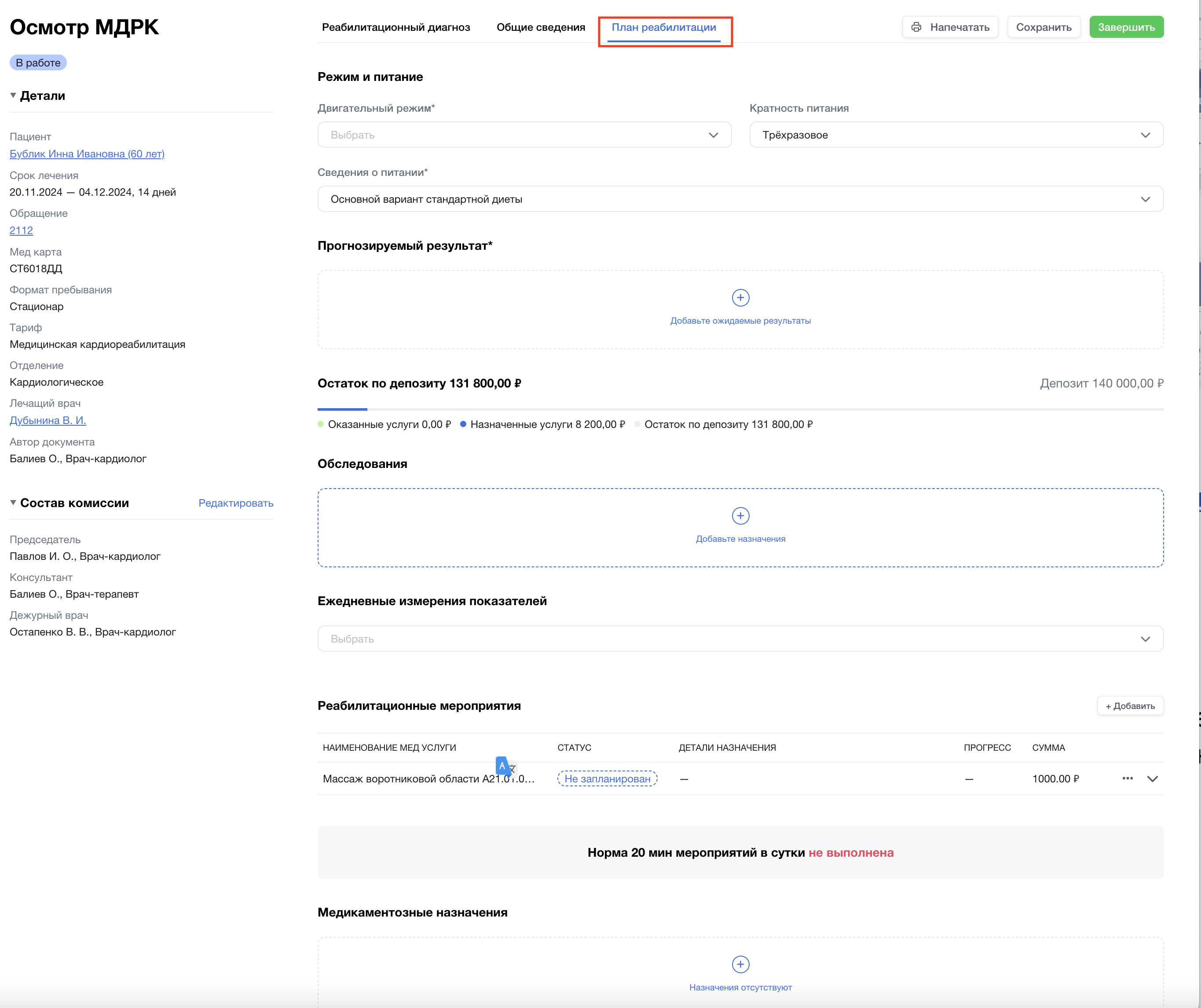Open three-dots menu for massage service row
1201x1008 pixels.
click(x=1127, y=778)
